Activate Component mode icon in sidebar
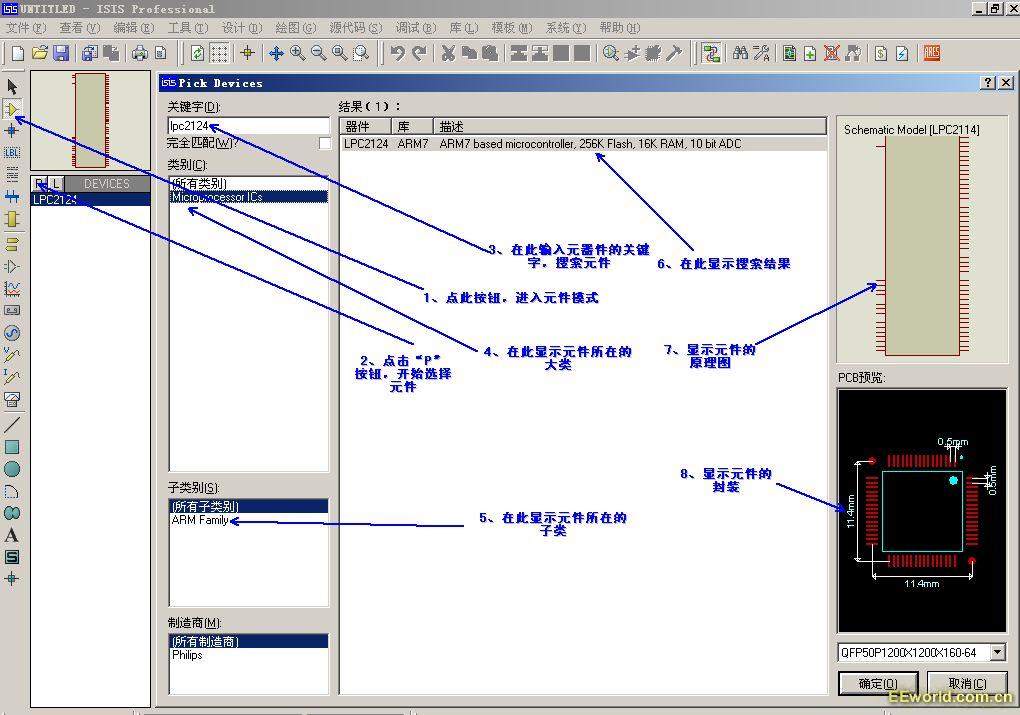Screen dimensions: 1020x715 click(12, 109)
